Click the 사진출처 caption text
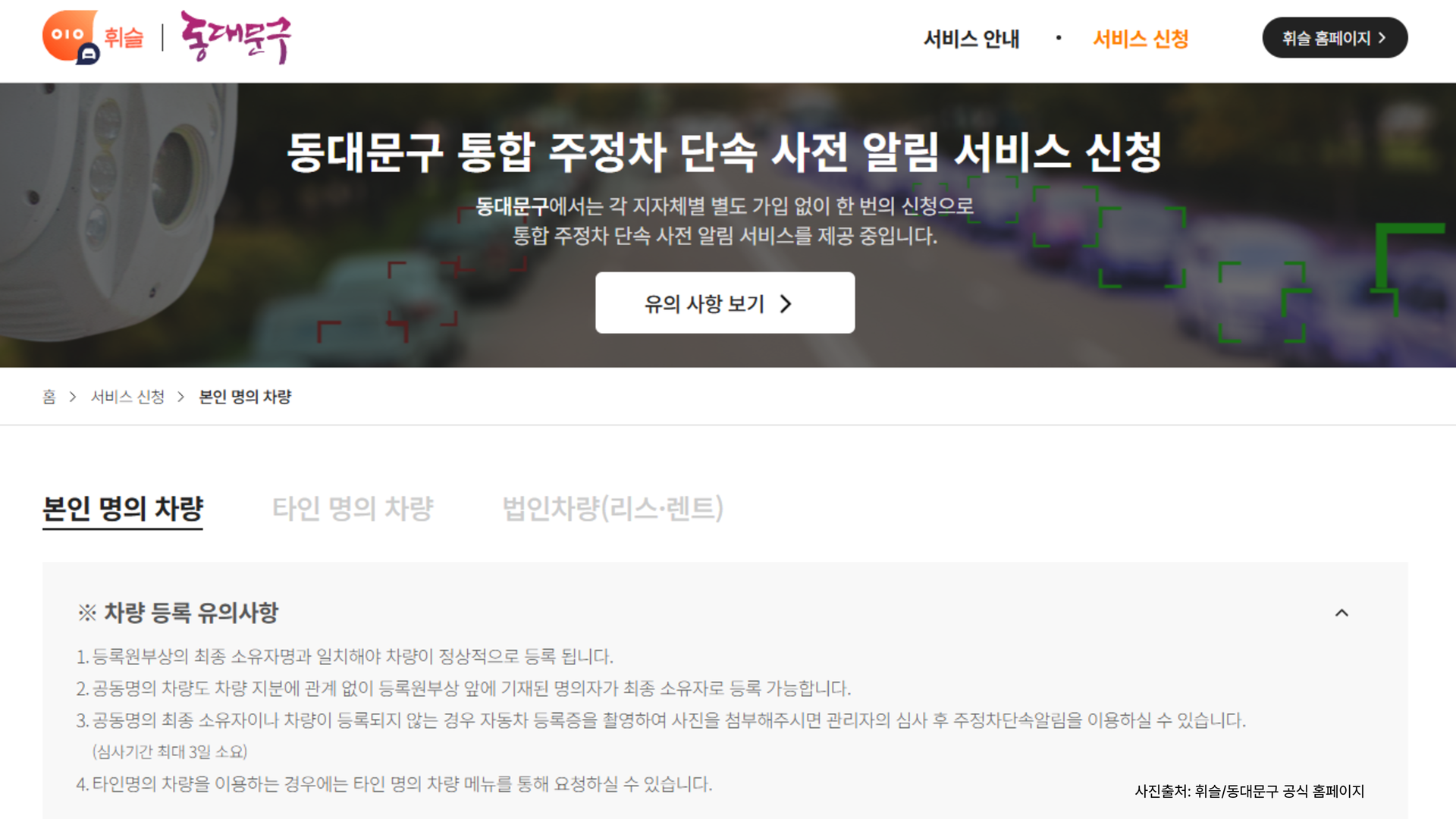1456x819 pixels. pos(1249,792)
